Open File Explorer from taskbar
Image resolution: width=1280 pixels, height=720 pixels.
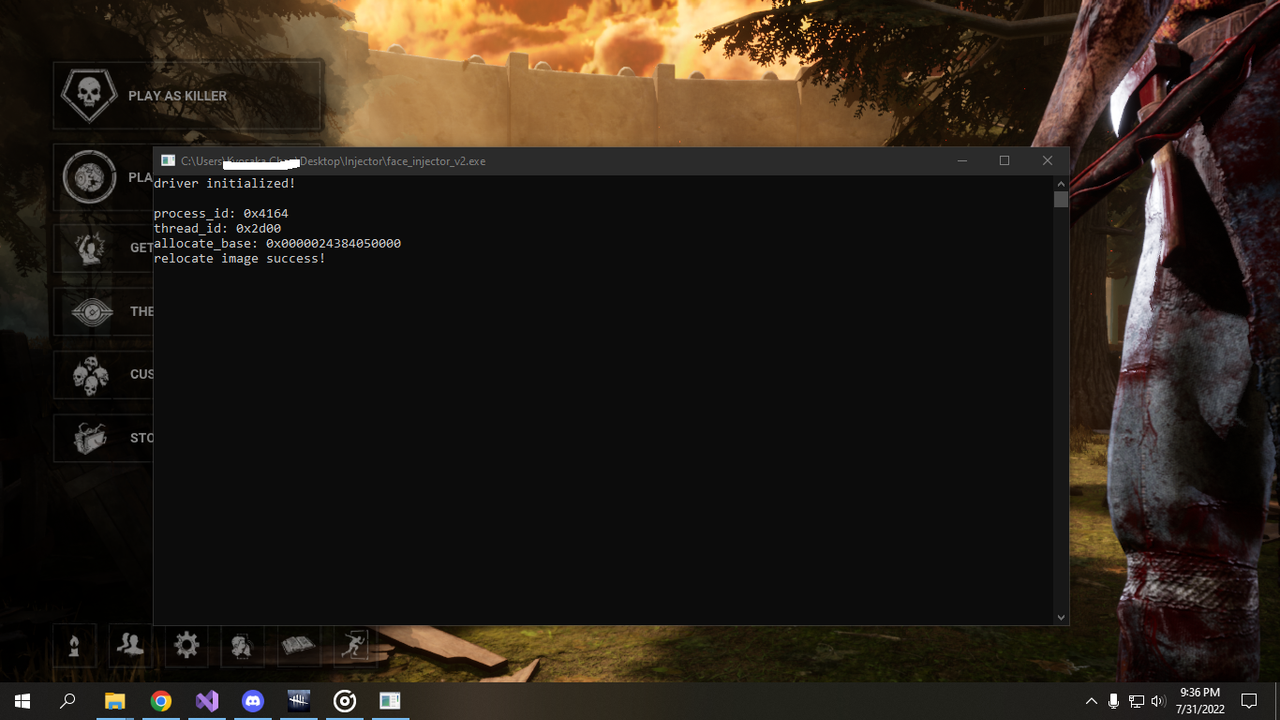pyautogui.click(x=115, y=701)
